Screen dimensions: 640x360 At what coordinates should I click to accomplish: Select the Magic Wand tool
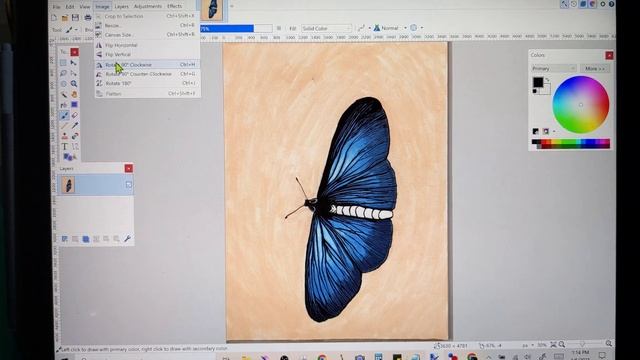[64, 94]
